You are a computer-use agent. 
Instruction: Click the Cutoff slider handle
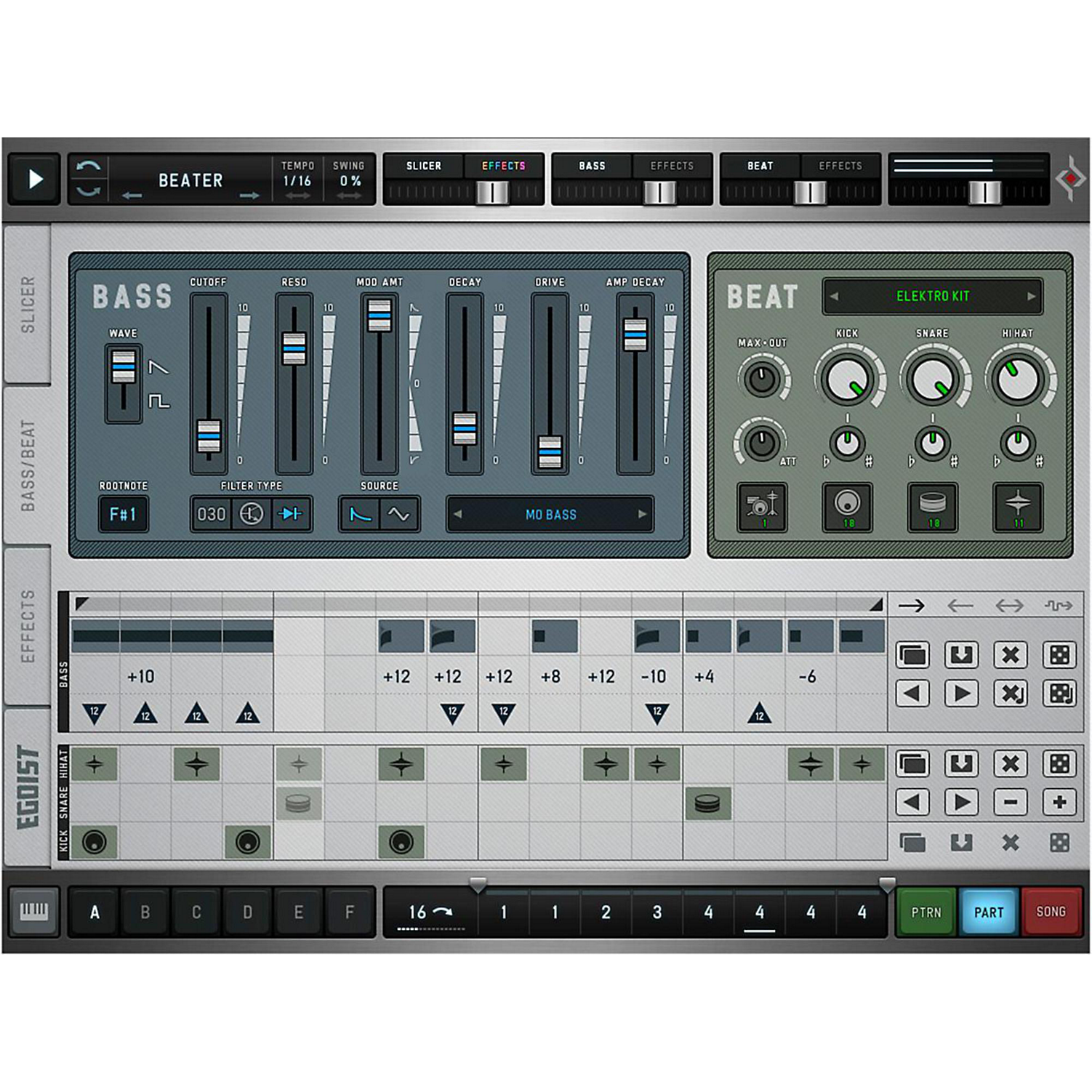(x=209, y=435)
